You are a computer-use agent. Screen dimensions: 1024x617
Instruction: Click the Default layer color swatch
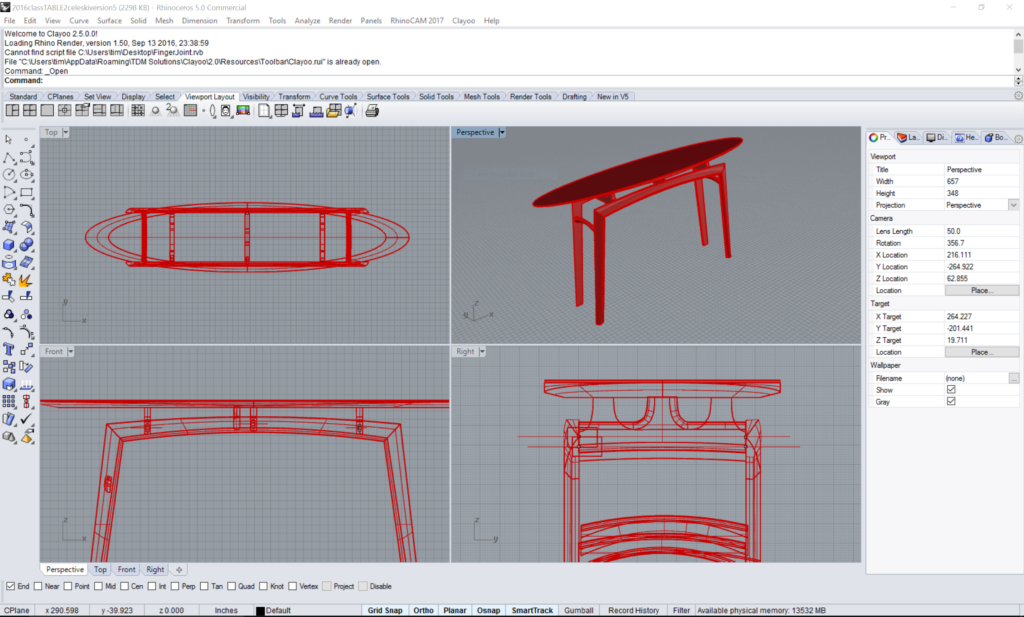[x=260, y=610]
